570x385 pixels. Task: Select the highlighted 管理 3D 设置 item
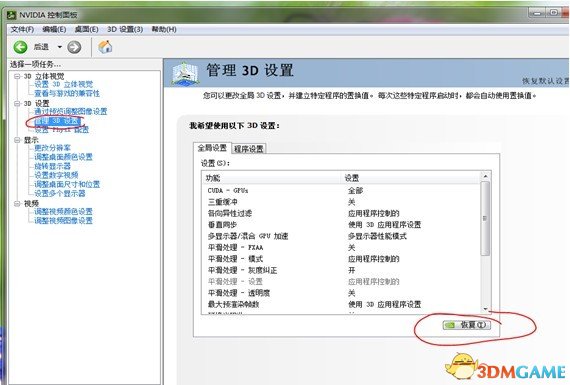tap(57, 121)
